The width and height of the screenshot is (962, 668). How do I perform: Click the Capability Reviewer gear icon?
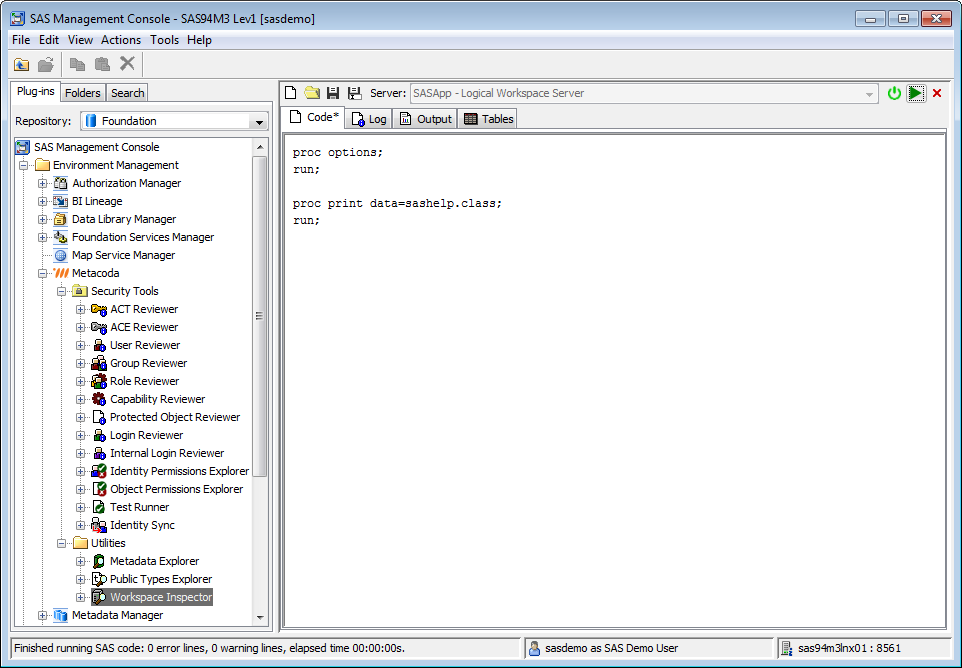point(99,399)
